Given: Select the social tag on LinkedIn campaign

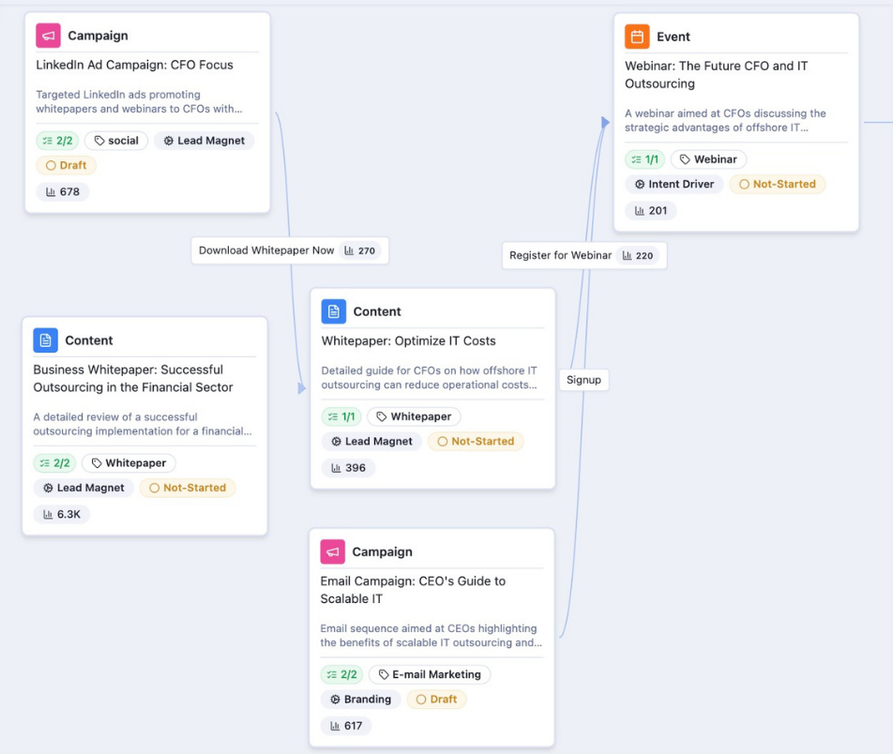Looking at the screenshot, I should pyautogui.click(x=116, y=141).
